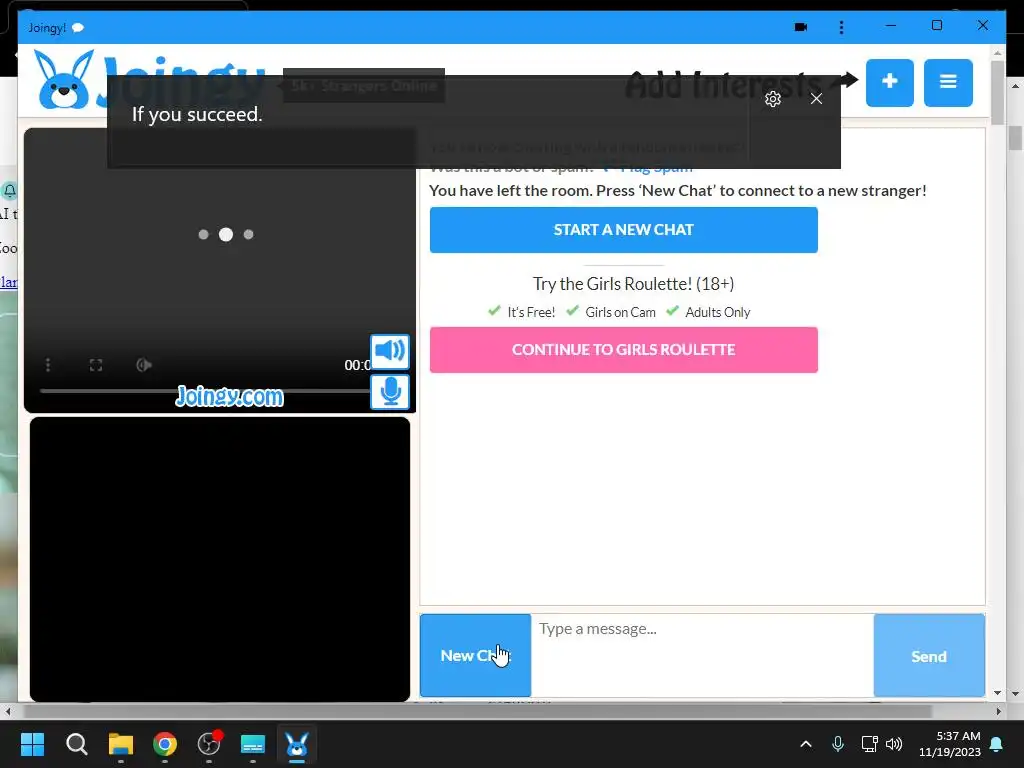Open video more options three dots

tap(48, 365)
